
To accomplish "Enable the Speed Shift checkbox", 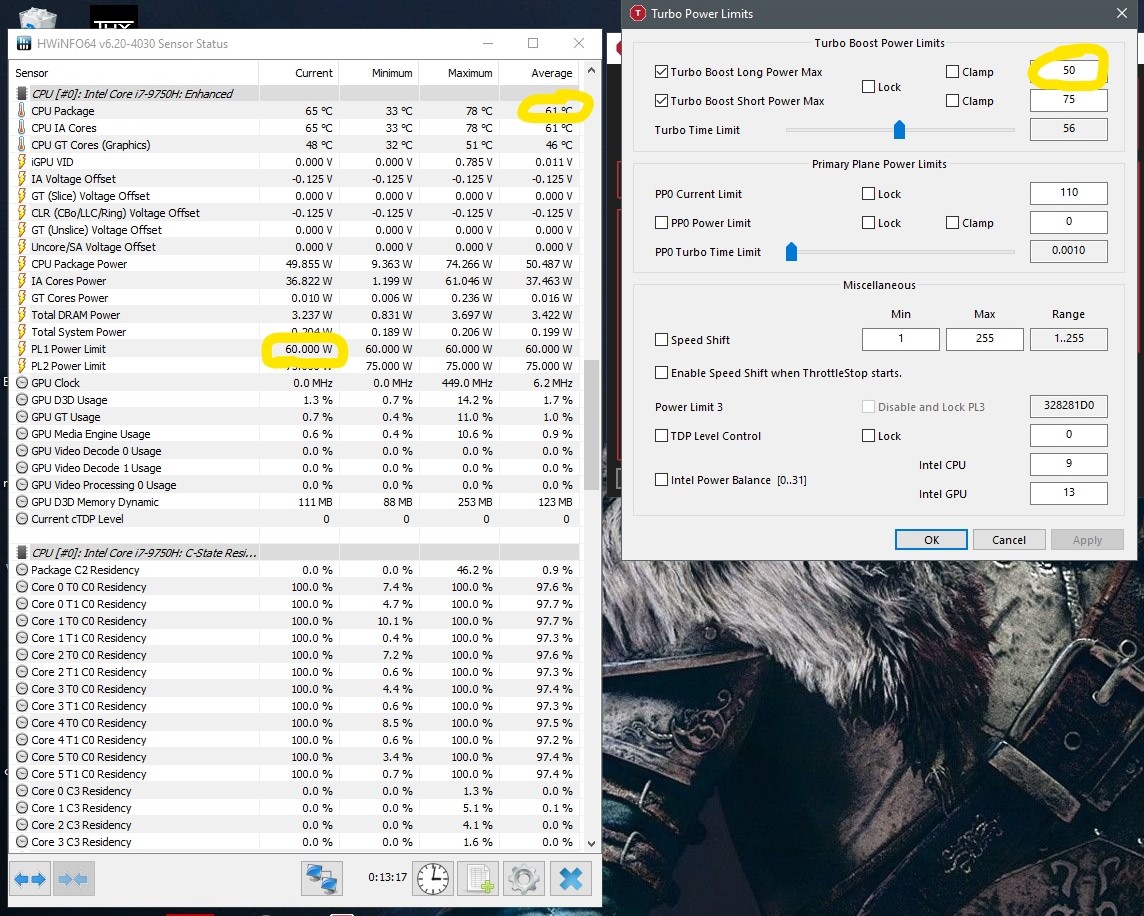I will pos(662,339).
